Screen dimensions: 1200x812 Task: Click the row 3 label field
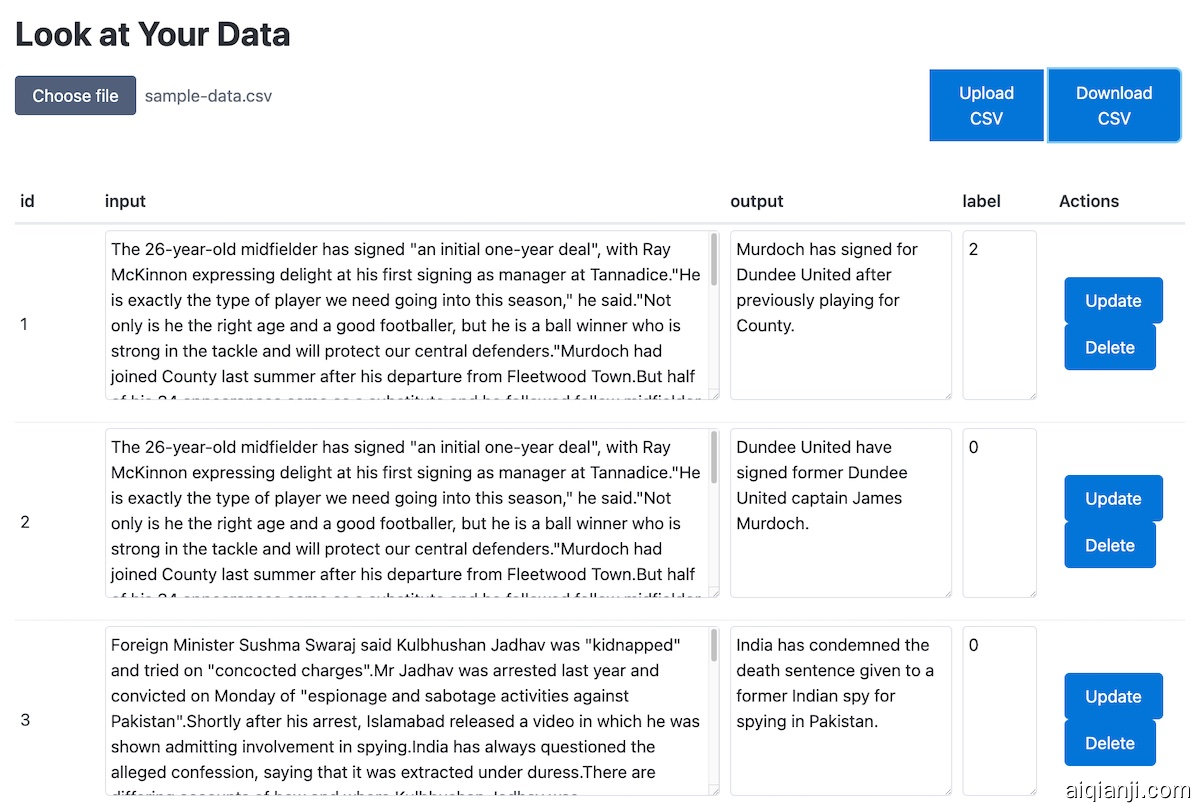pos(998,710)
